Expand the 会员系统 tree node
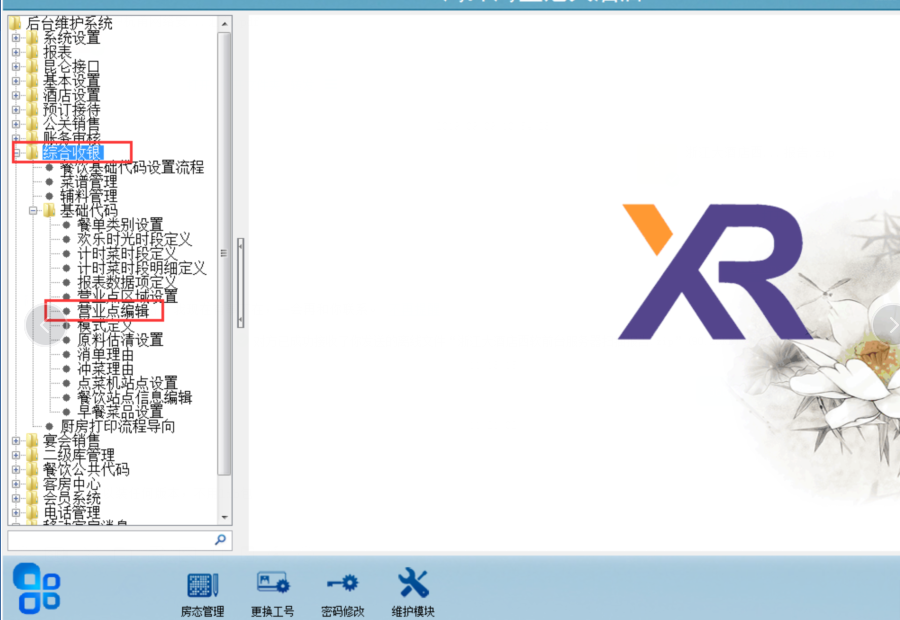The width and height of the screenshot is (900, 620). pyautogui.click(x=16, y=498)
